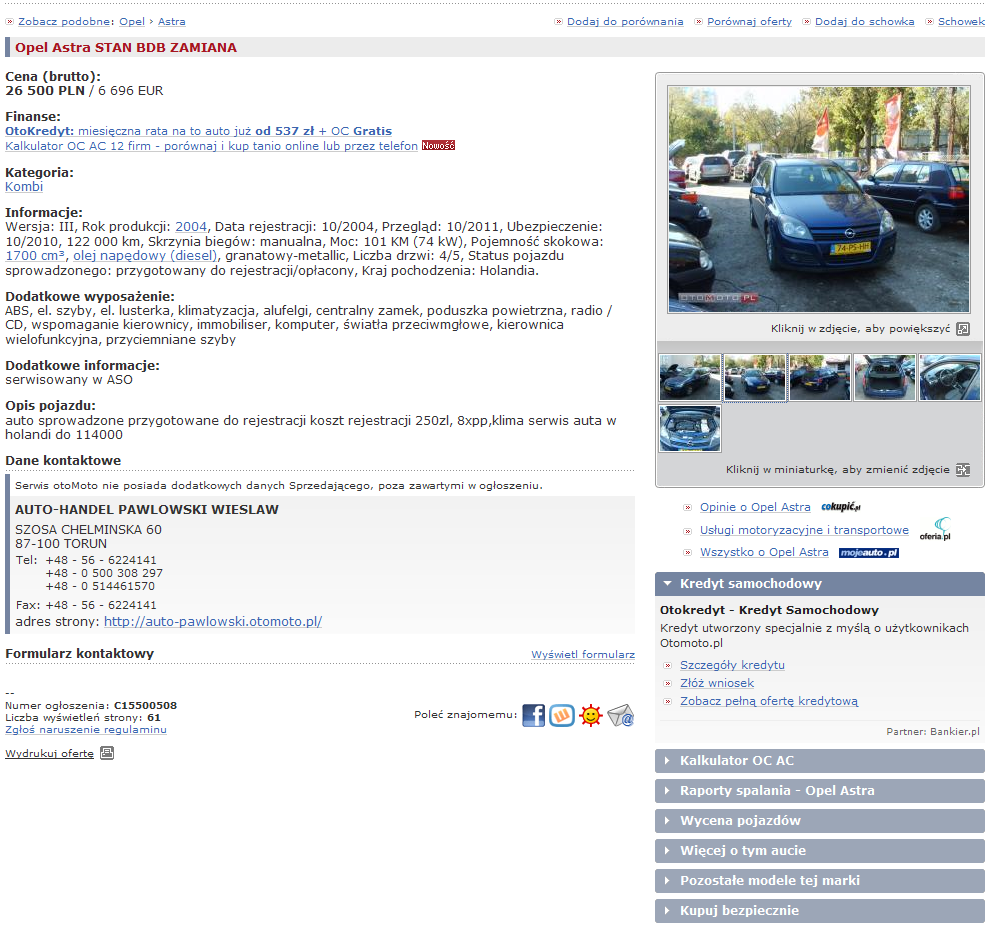Open Kalkulator OC AC 12 firm link
The width and height of the screenshot is (993, 935).
(212, 146)
